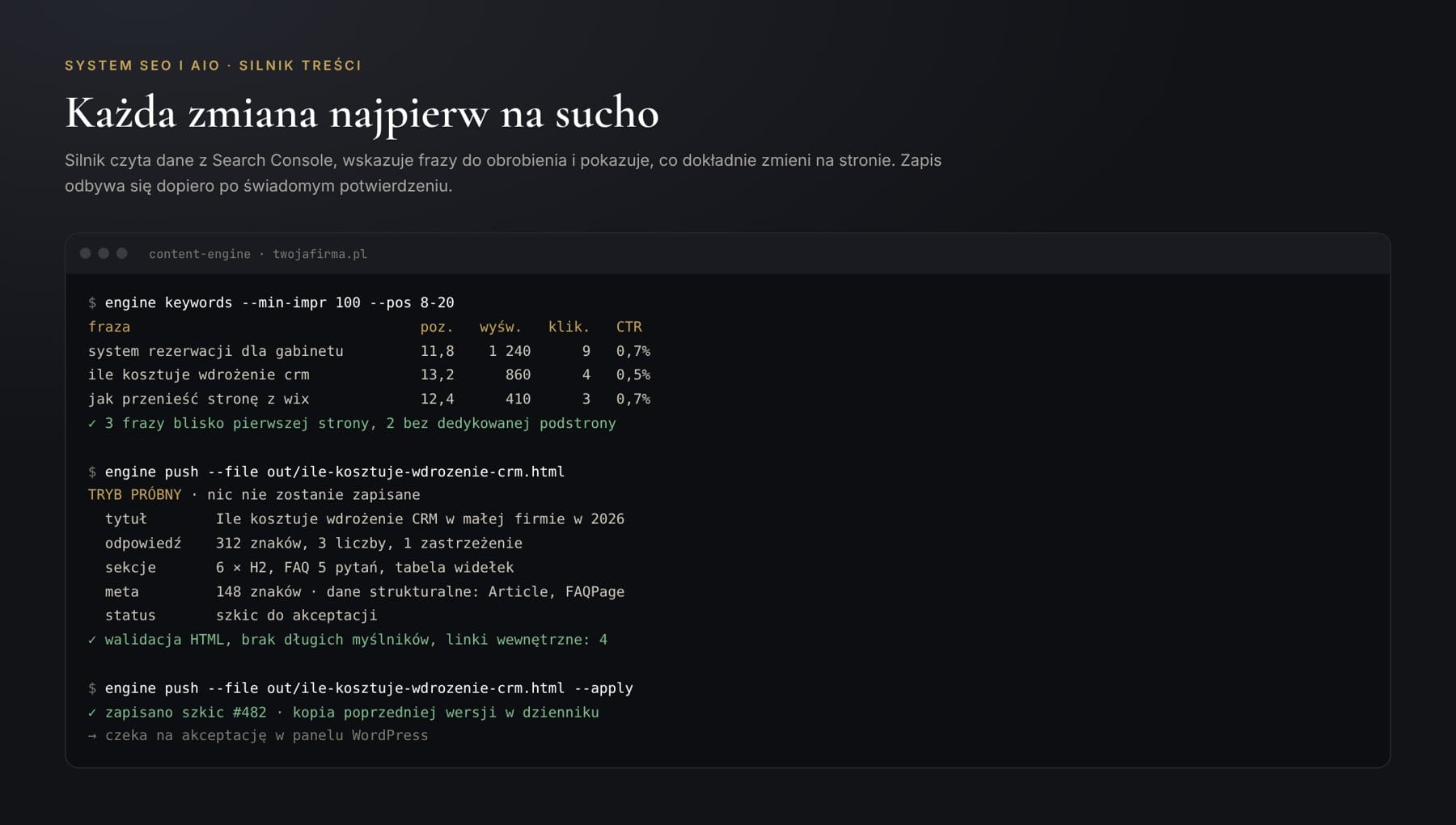Click the terminal title 'content-engine · twojafirma.pl'
This screenshot has width=1456, height=825.
(x=258, y=254)
